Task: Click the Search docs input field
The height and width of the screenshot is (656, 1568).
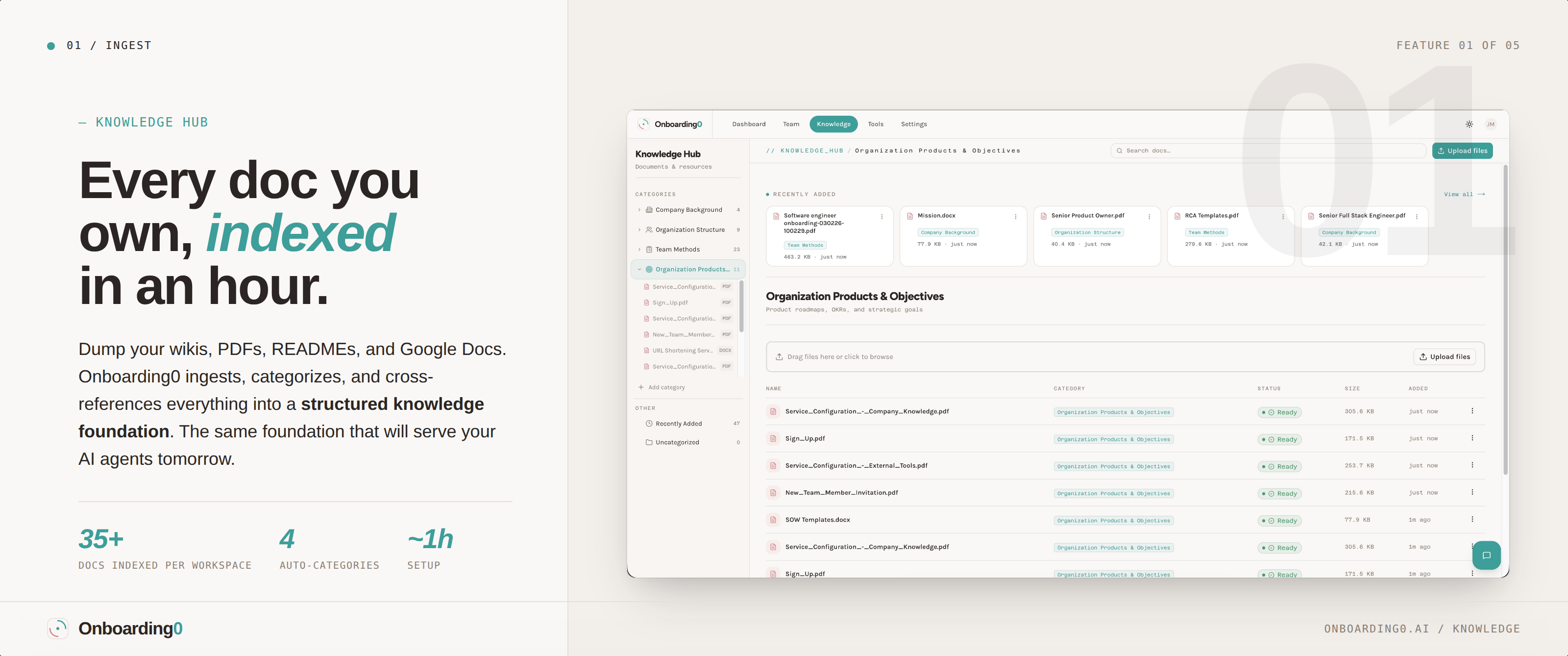Action: click(x=1266, y=151)
